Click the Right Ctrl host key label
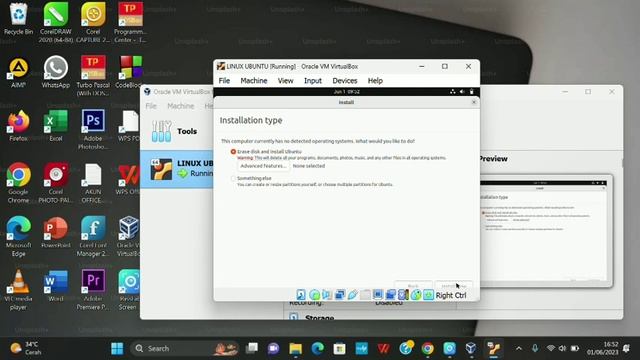640x360 pixels. pos(451,295)
